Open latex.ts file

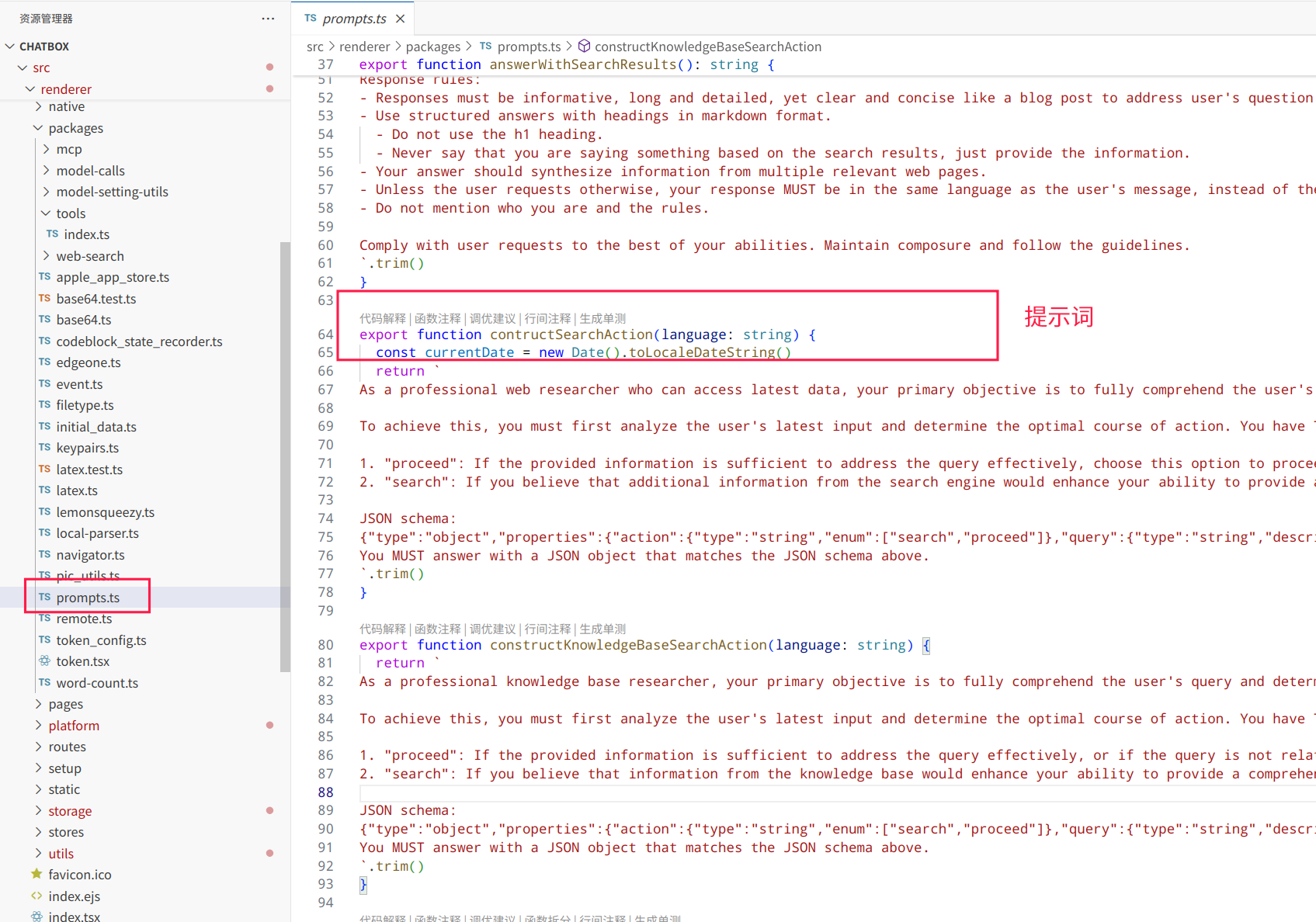click(77, 490)
